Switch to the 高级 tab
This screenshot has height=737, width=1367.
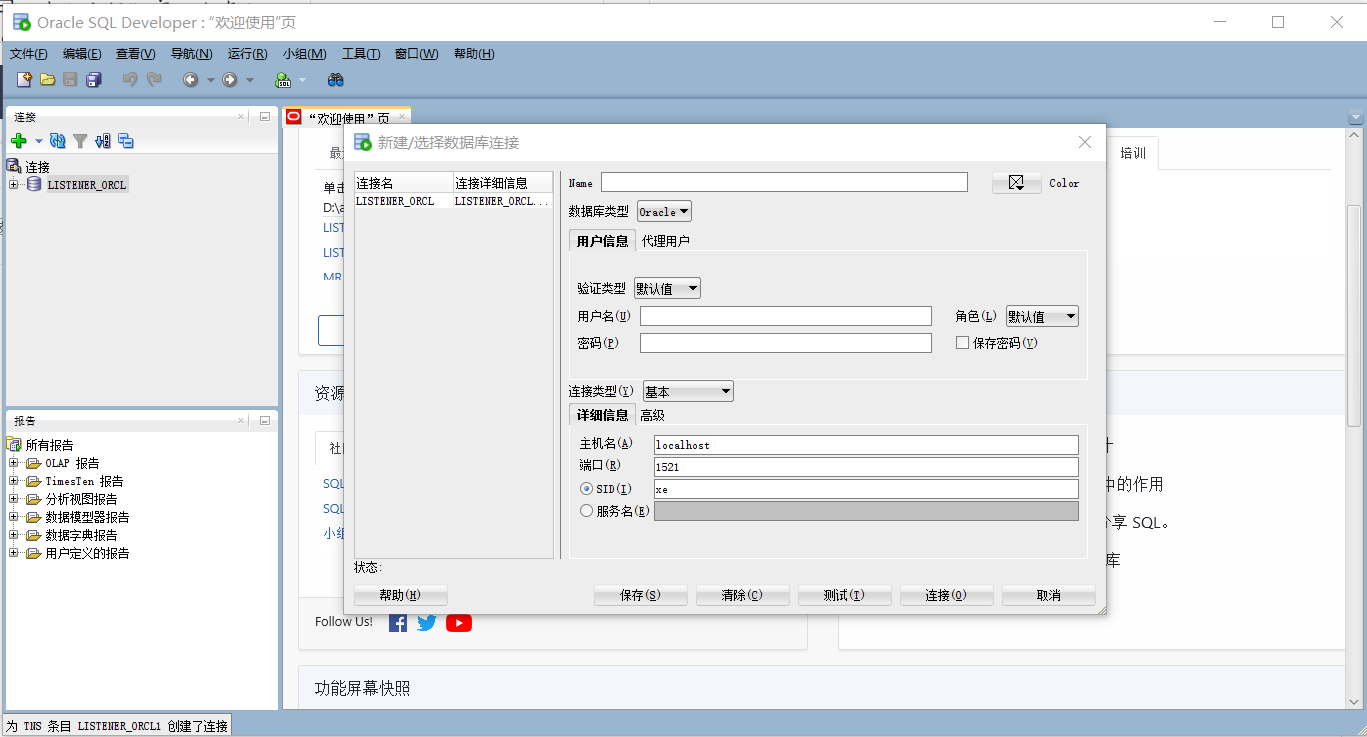(x=652, y=415)
